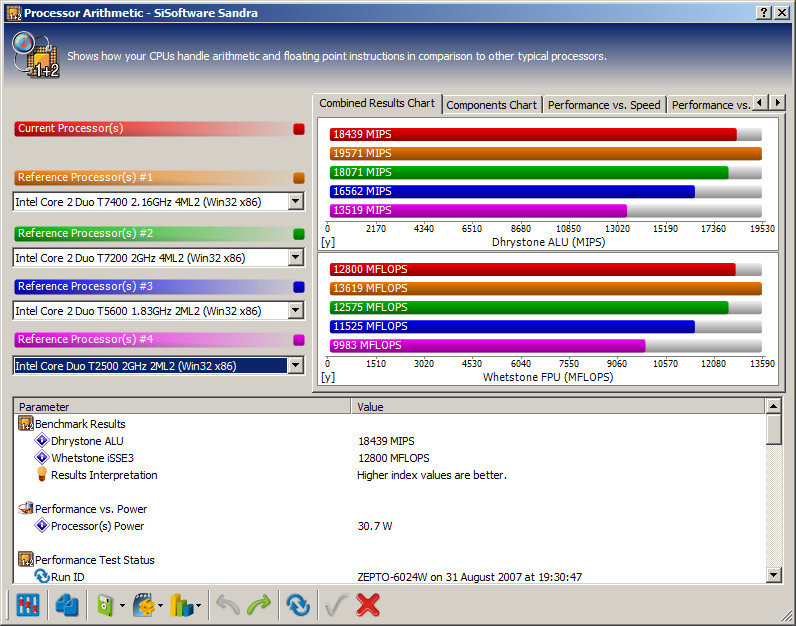Click the Dhrystone ALU diamond icon
Image resolution: width=796 pixels, height=626 pixels.
[x=42, y=440]
